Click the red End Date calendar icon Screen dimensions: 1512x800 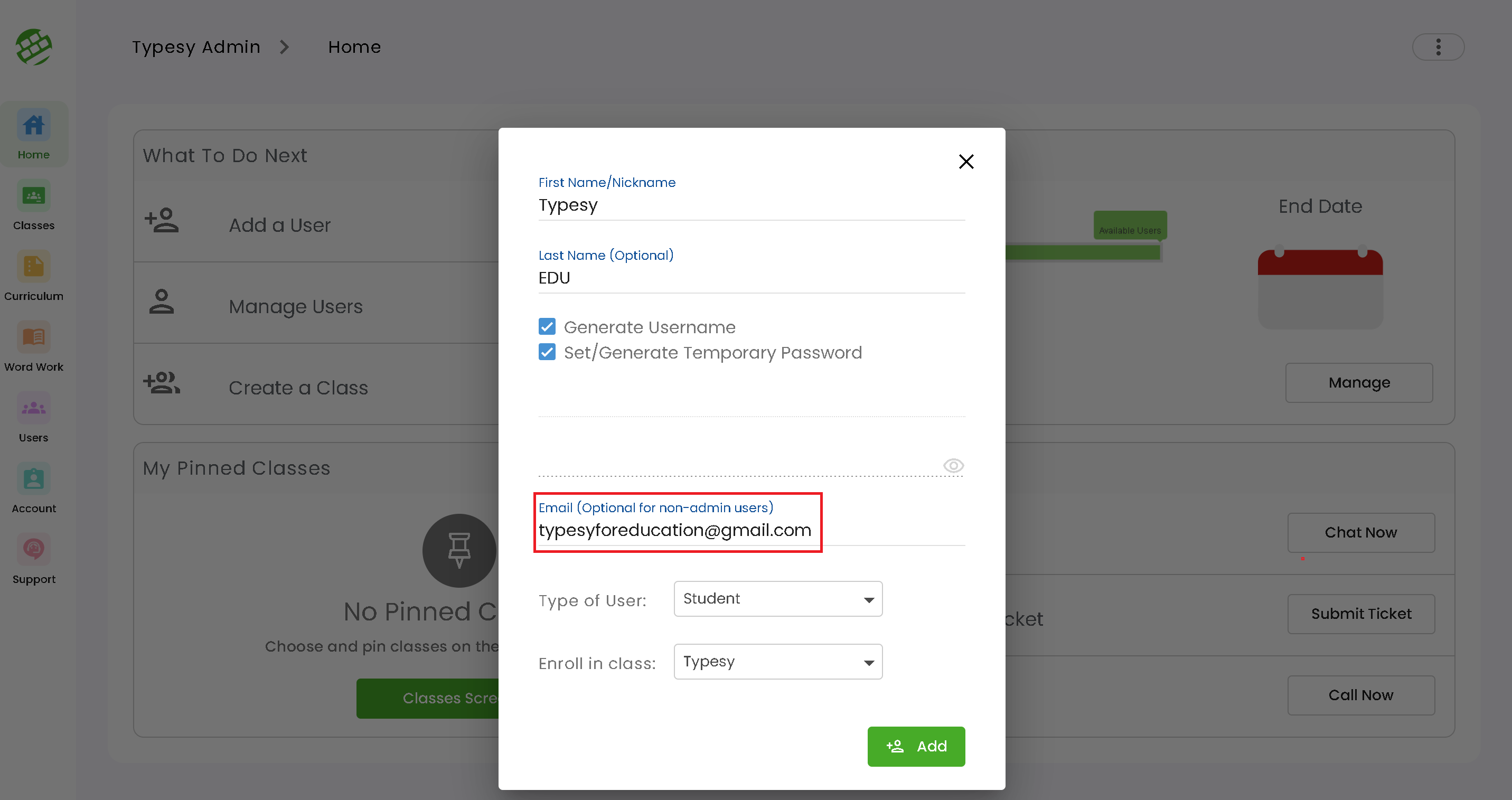coord(1320,288)
